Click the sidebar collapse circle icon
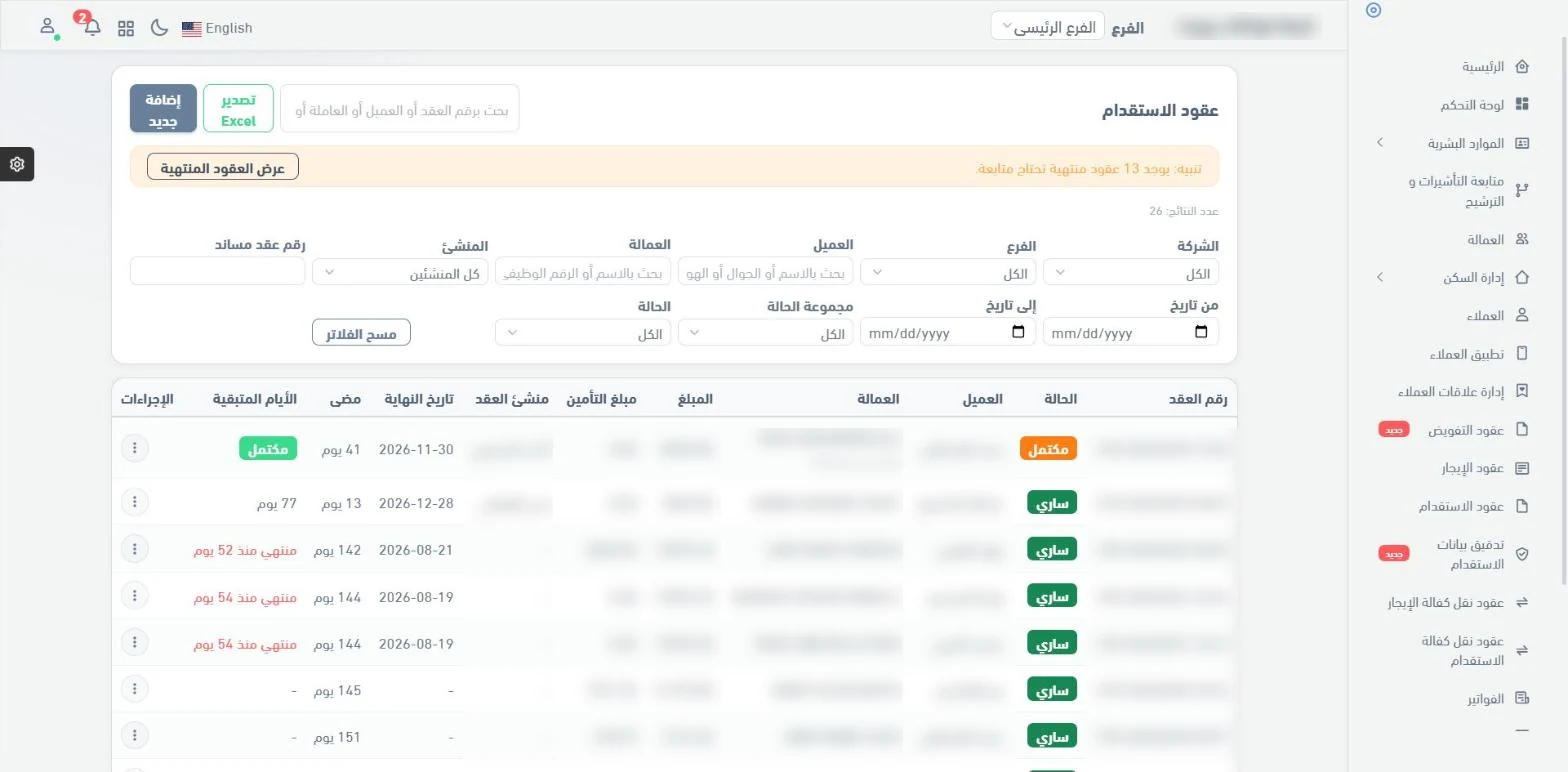Image resolution: width=1568 pixels, height=772 pixels. click(x=1373, y=10)
